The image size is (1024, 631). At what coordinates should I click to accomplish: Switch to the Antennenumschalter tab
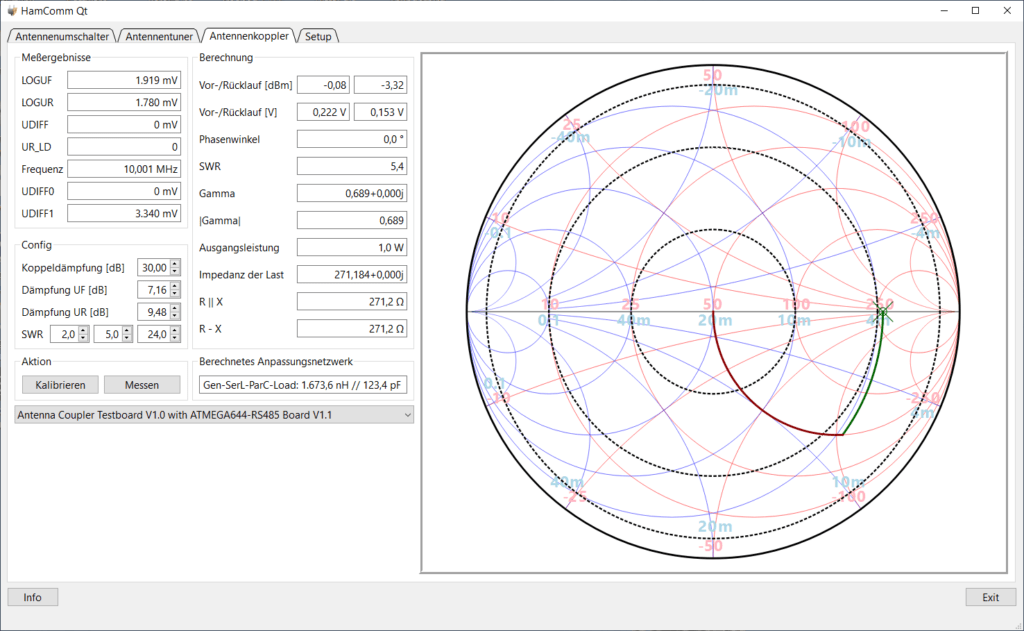pyautogui.click(x=62, y=37)
